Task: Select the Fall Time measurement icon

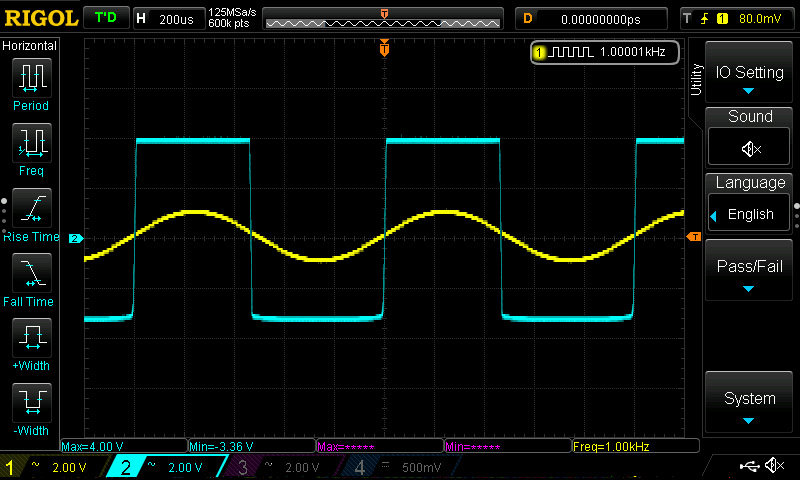Action: pos(32,273)
